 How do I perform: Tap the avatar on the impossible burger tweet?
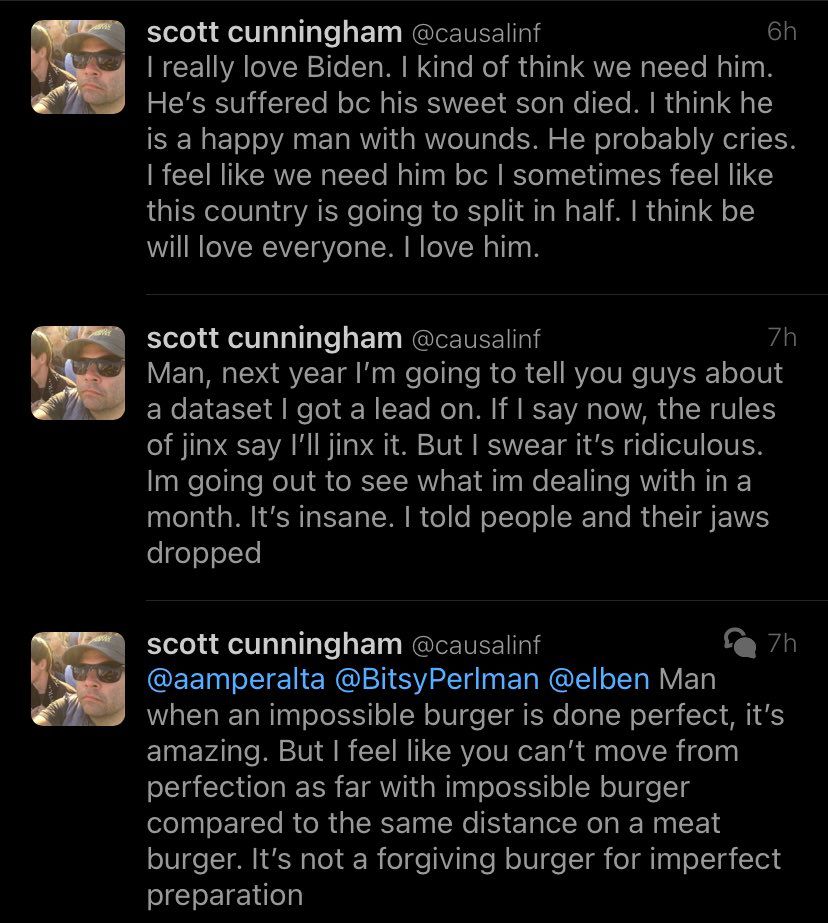[78, 679]
